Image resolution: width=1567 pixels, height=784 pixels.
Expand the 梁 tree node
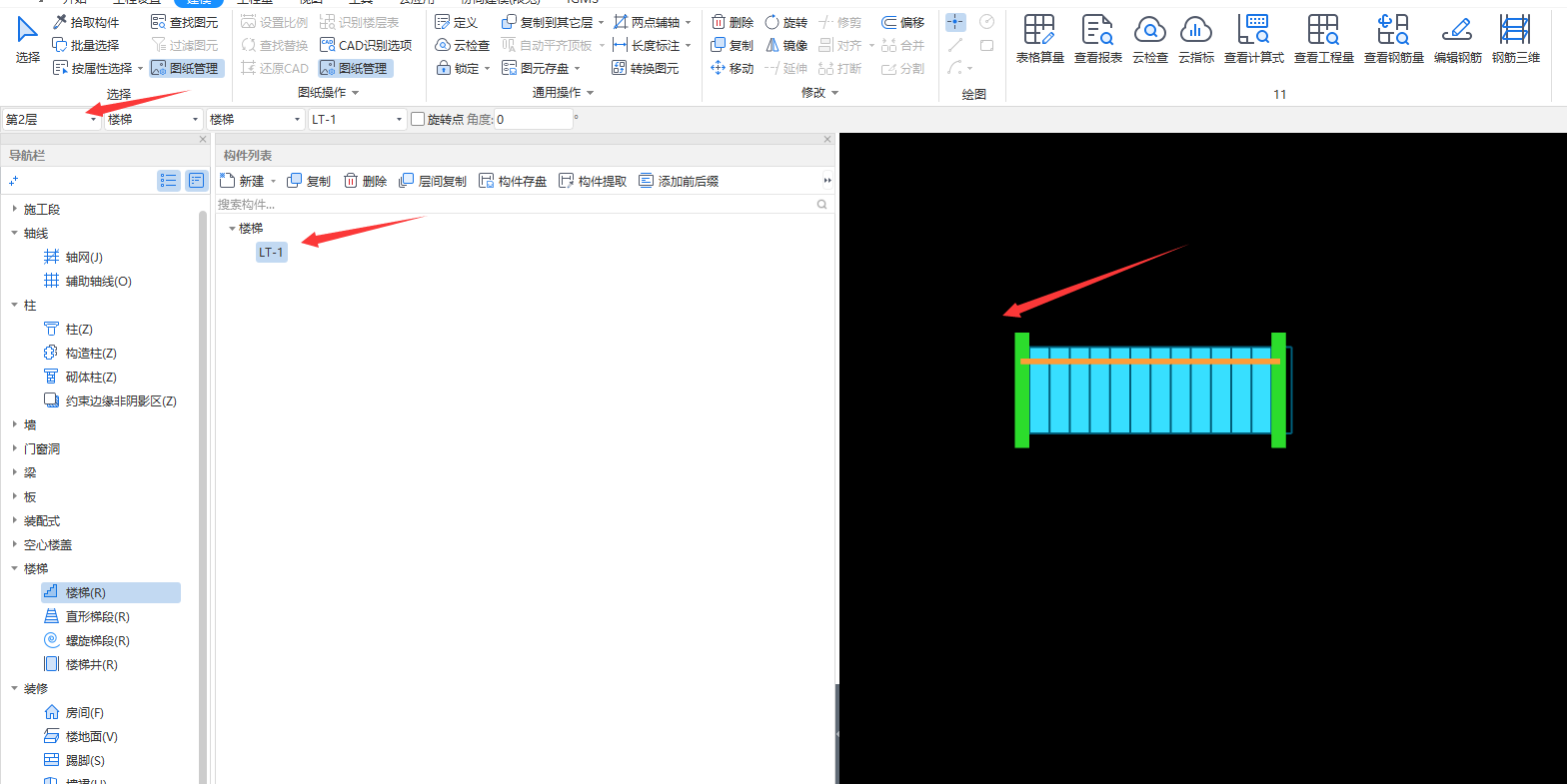pos(14,472)
